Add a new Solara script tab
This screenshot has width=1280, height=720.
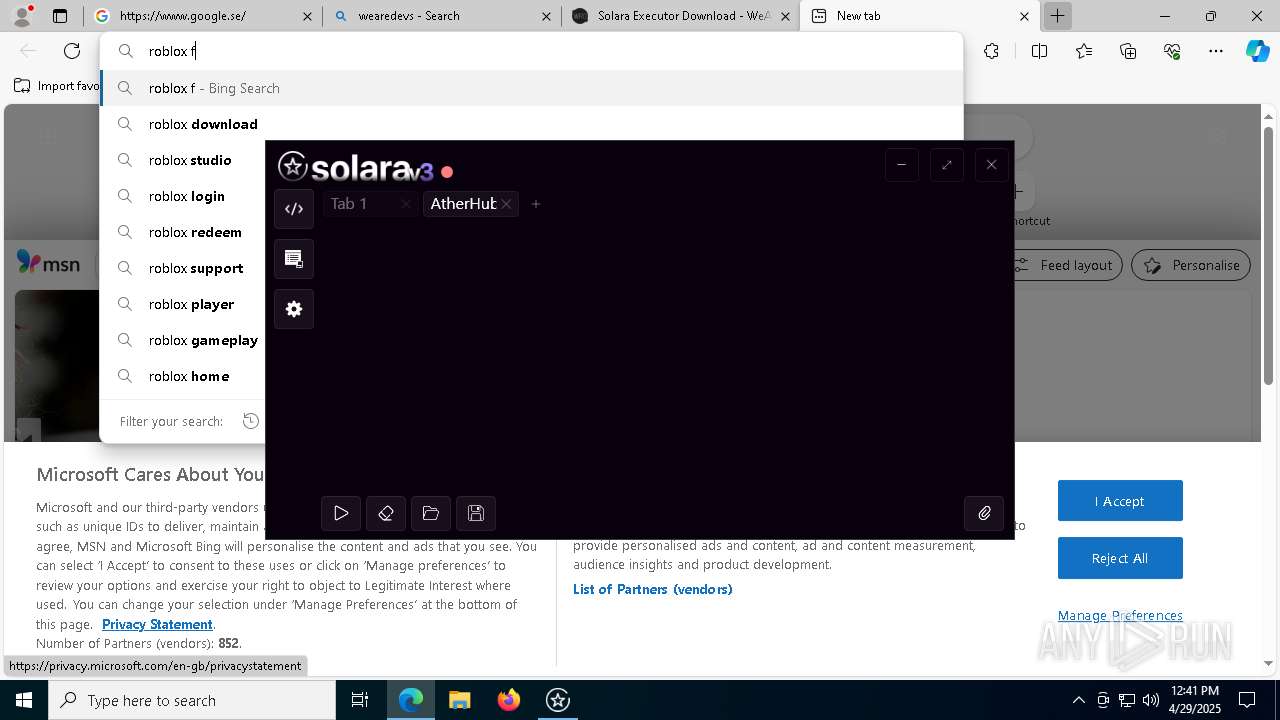pyautogui.click(x=536, y=204)
